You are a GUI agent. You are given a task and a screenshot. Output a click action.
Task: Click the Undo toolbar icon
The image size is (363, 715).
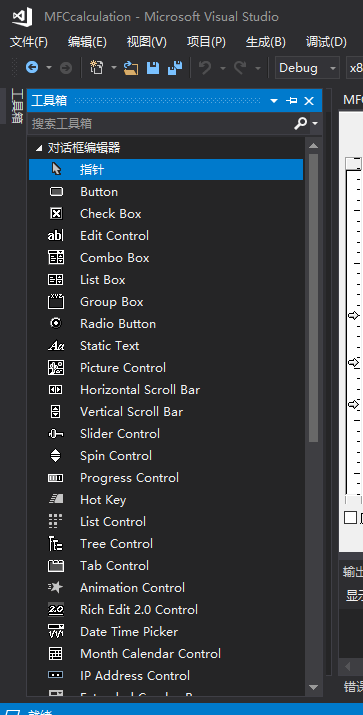coord(205,68)
